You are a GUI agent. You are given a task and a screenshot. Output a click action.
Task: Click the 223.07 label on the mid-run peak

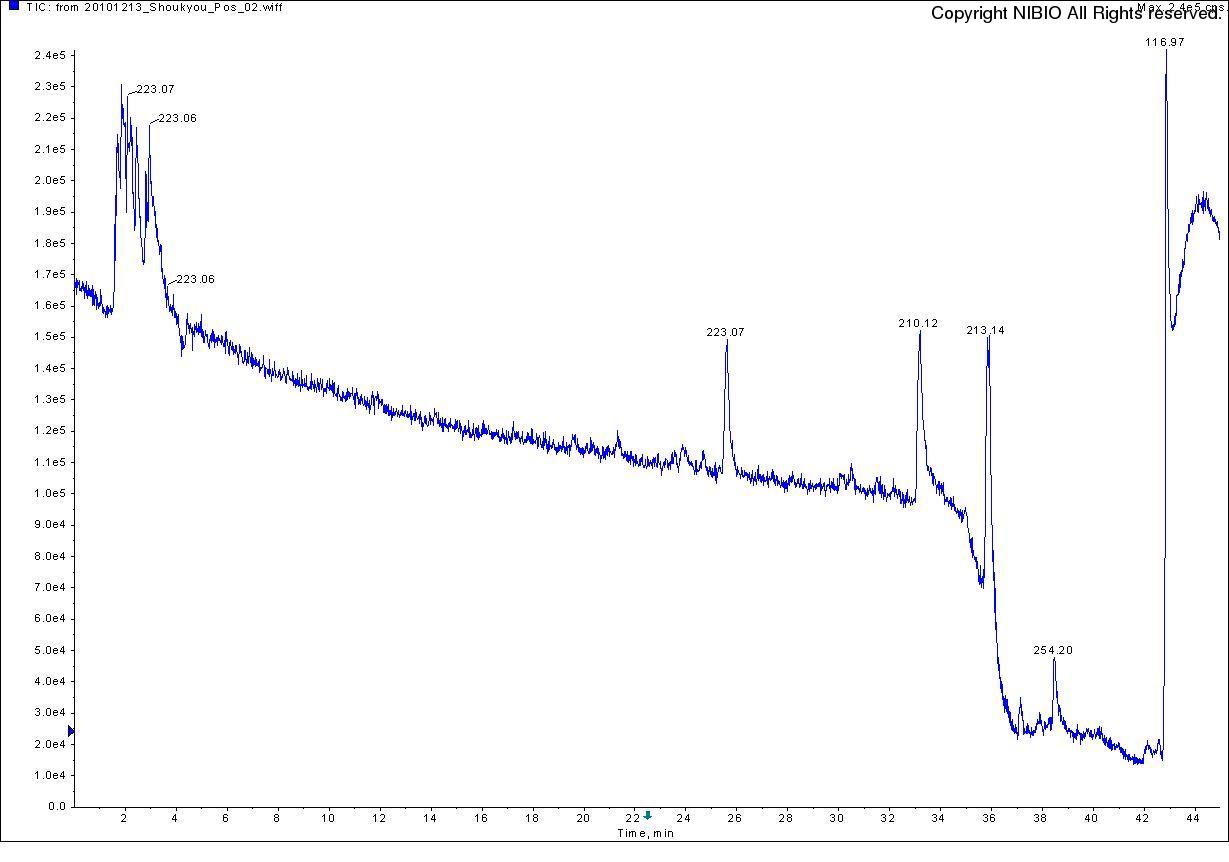tap(725, 332)
